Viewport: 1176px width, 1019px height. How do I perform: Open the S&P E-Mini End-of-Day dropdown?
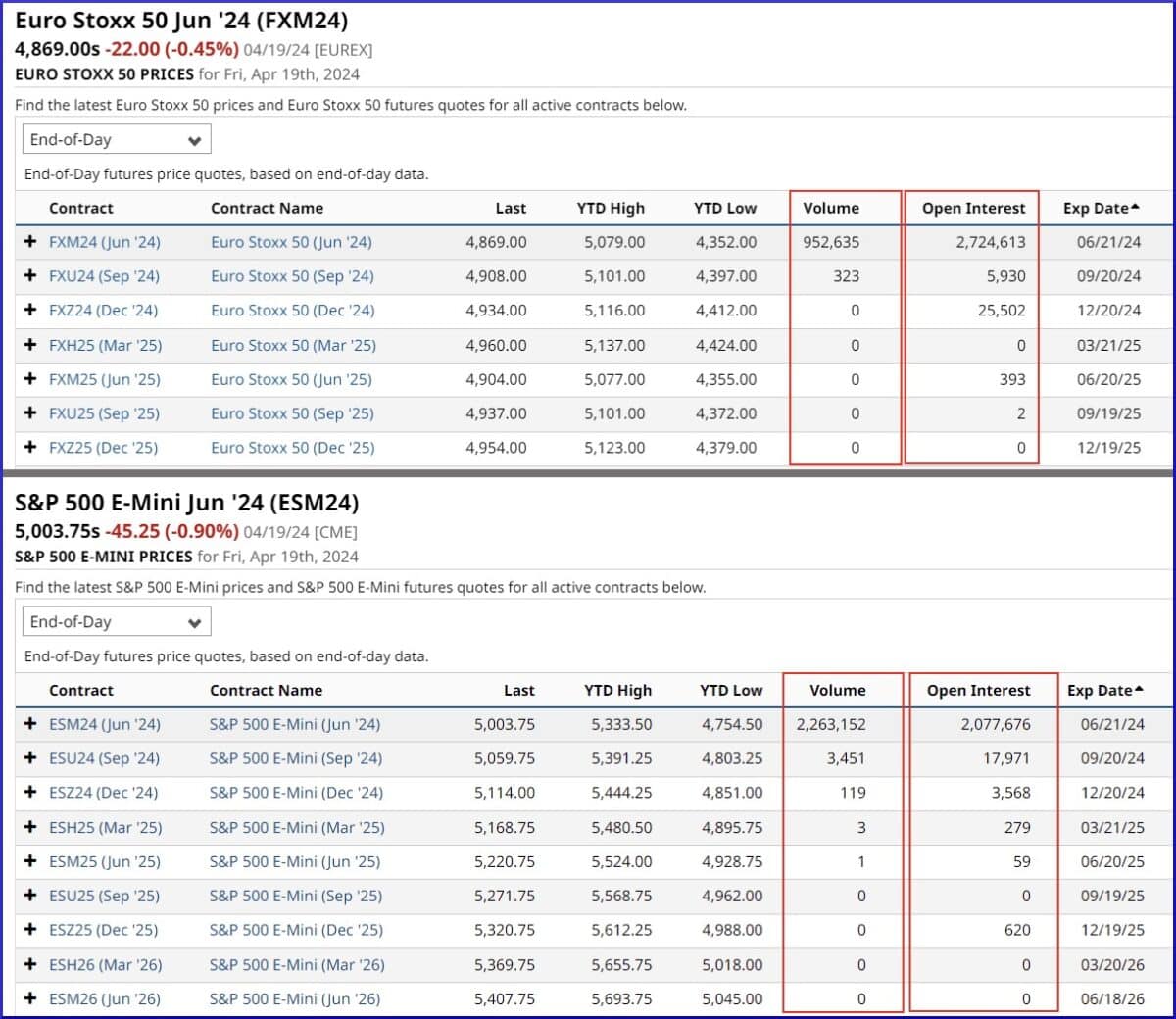[116, 620]
